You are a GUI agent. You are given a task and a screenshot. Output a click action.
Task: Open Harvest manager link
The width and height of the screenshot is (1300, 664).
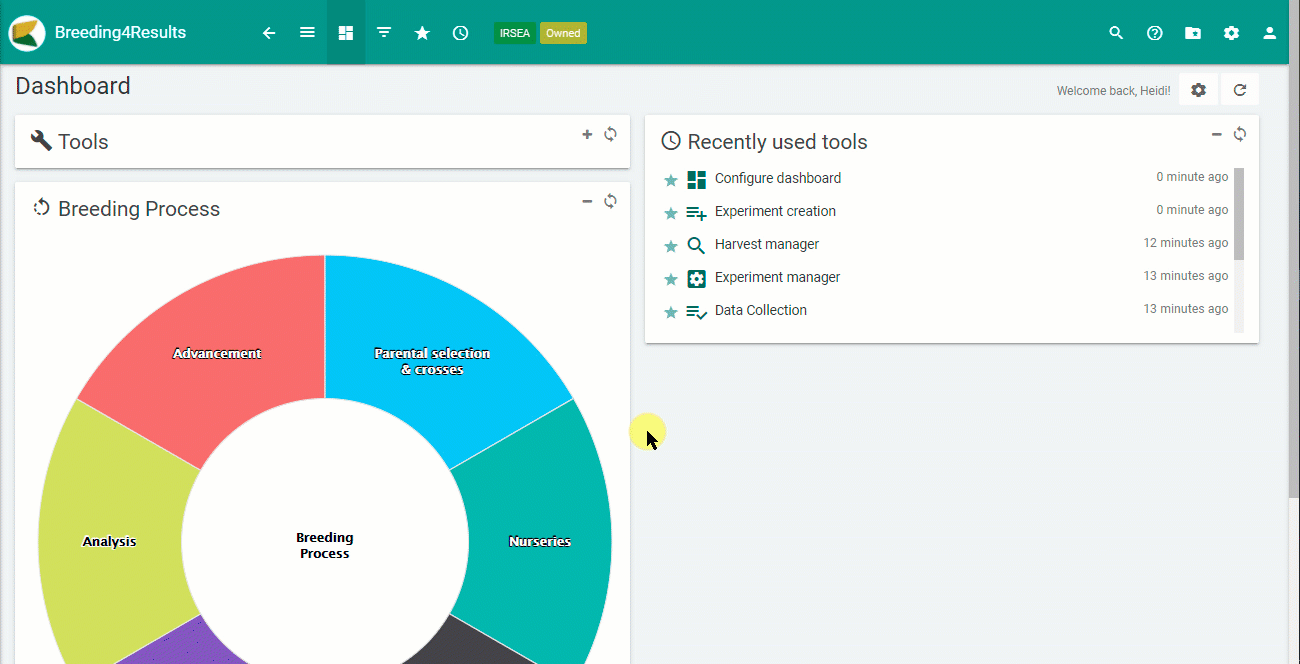[767, 244]
